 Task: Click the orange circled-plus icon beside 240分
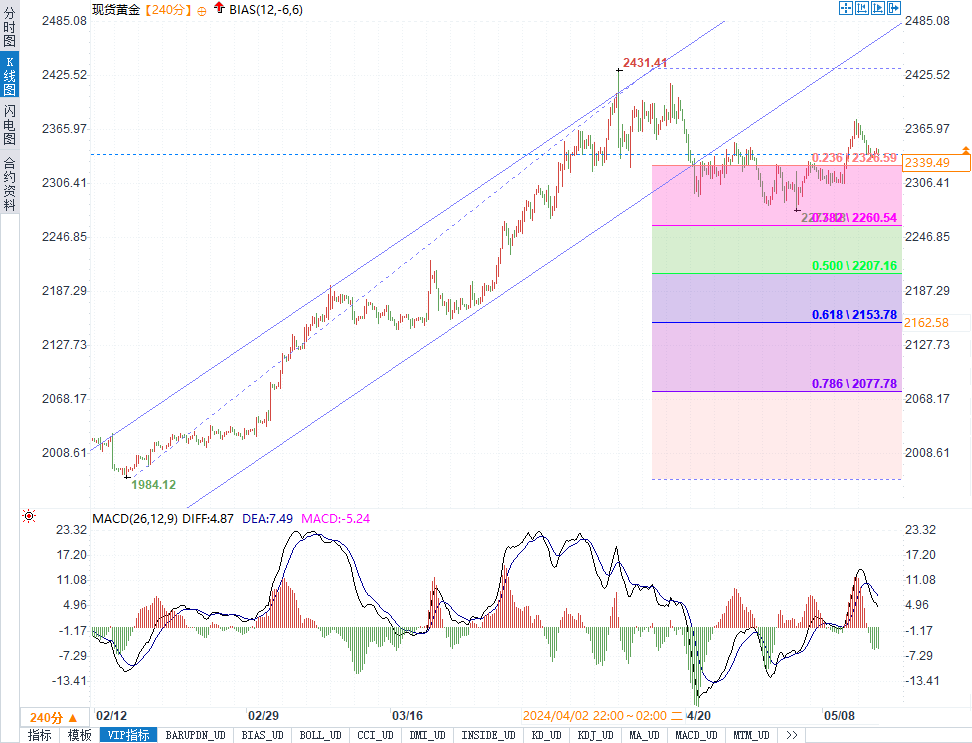tap(202, 10)
